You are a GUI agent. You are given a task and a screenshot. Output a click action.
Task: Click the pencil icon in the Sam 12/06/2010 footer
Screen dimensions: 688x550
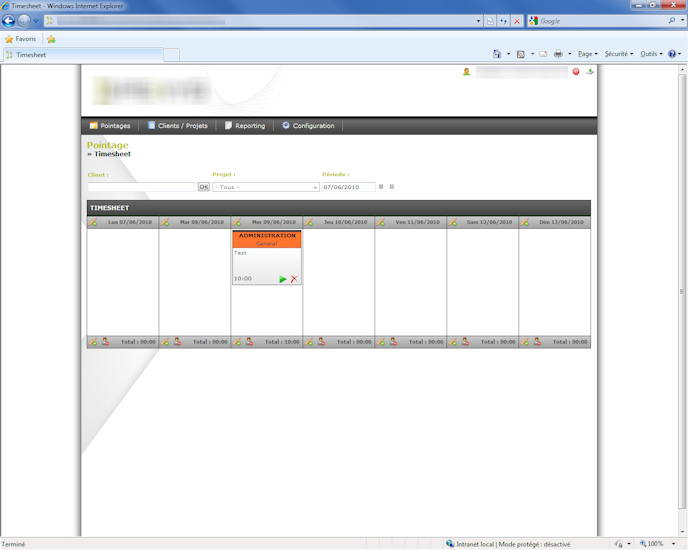[x=453, y=342]
